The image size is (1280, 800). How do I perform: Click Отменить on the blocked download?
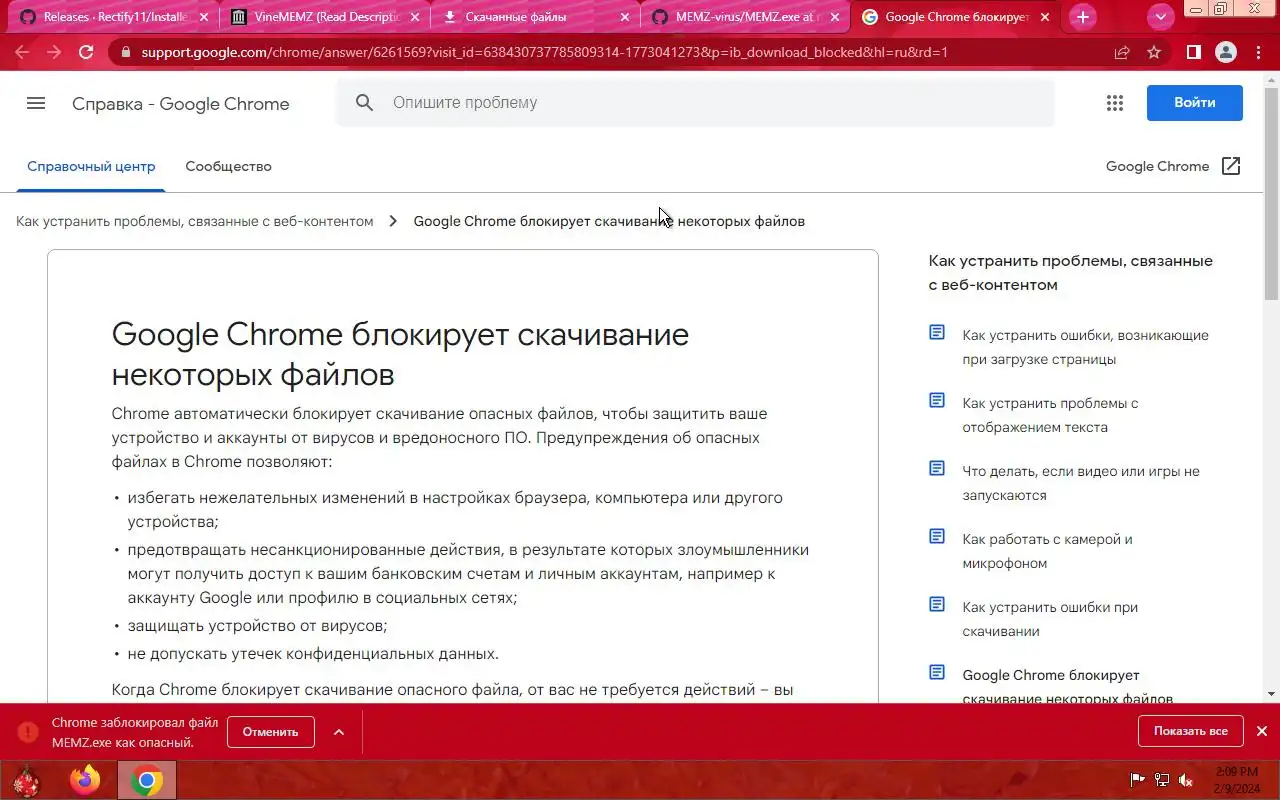pos(270,732)
